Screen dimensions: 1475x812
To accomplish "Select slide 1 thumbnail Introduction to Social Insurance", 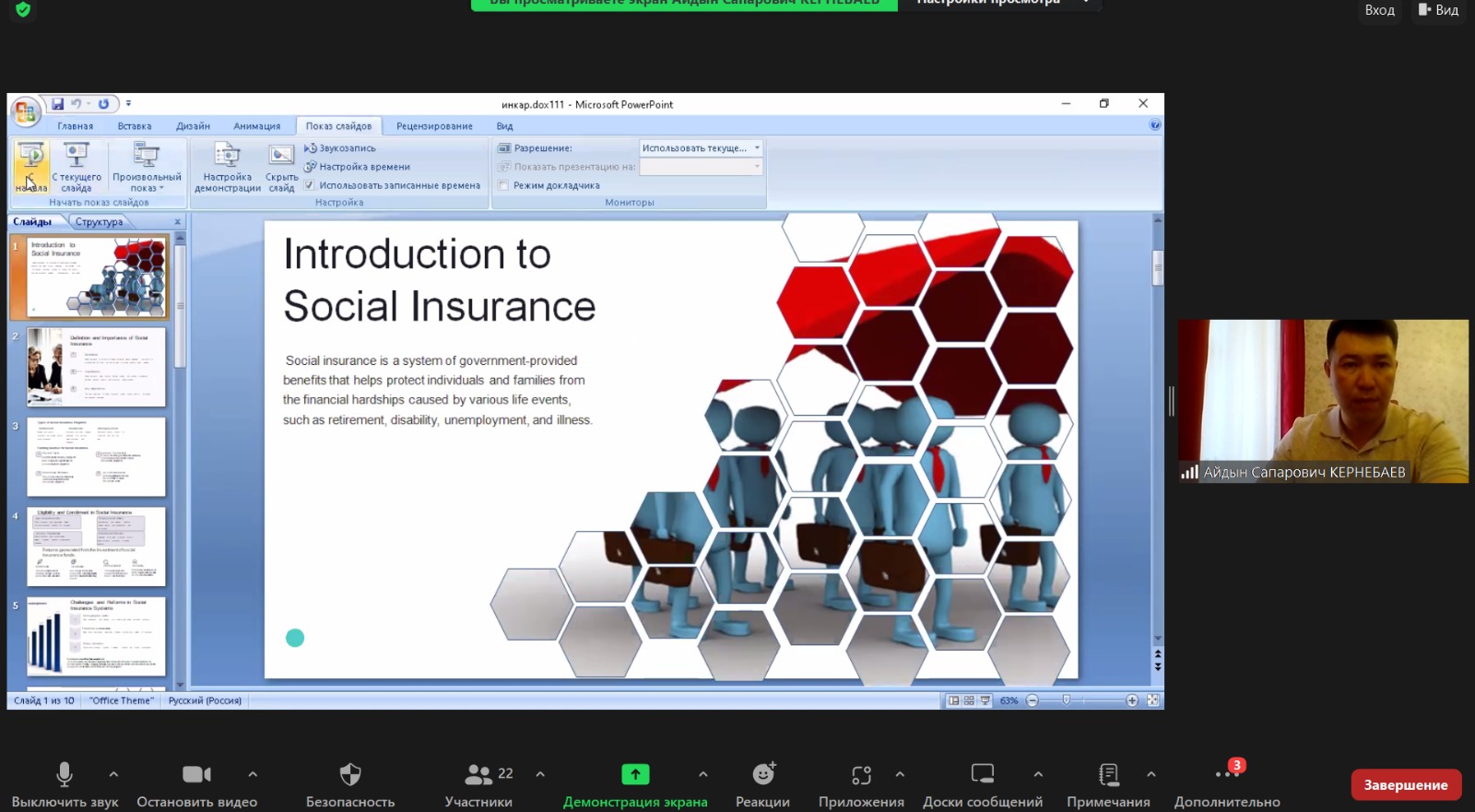I will (97, 277).
